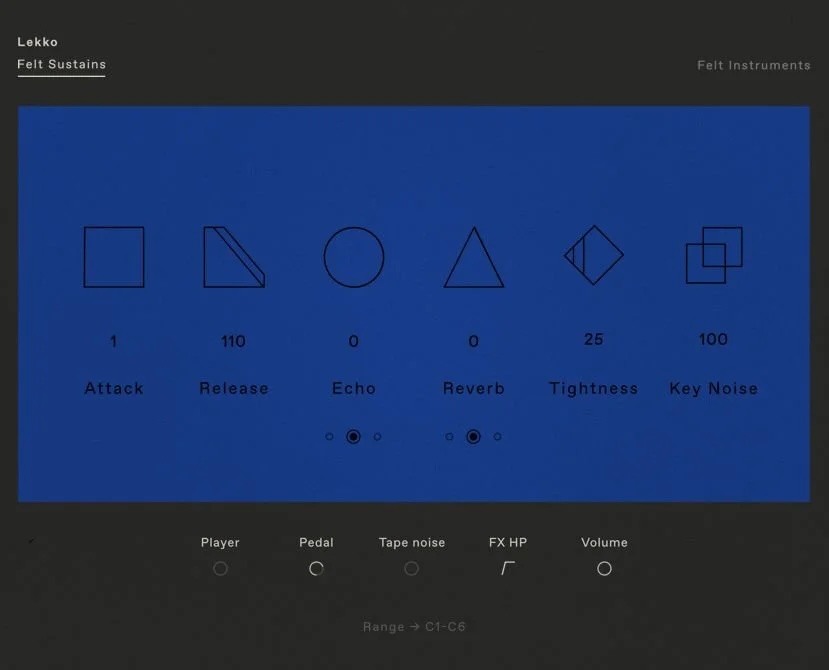Viewport: 829px width, 670px height.
Task: Click the diamond Tightness shape icon
Action: [594, 255]
